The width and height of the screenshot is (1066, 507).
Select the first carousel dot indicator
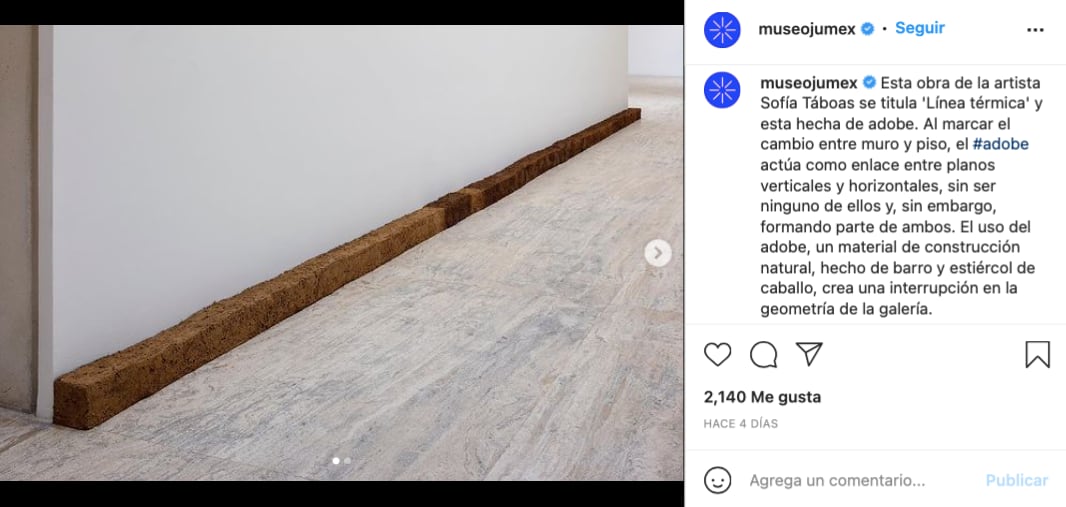pyautogui.click(x=335, y=461)
